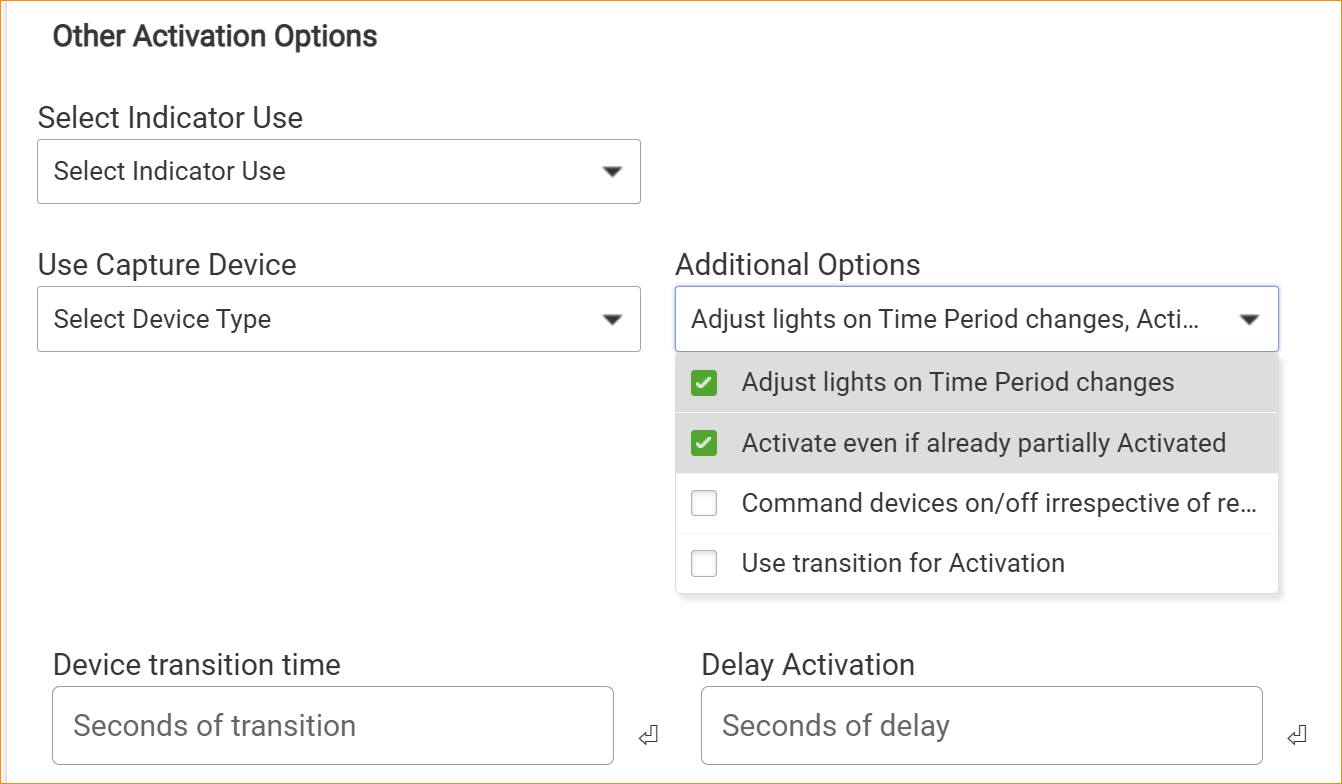Focus the Seconds of delay input field
The image size is (1342, 784).
pyautogui.click(x=980, y=726)
